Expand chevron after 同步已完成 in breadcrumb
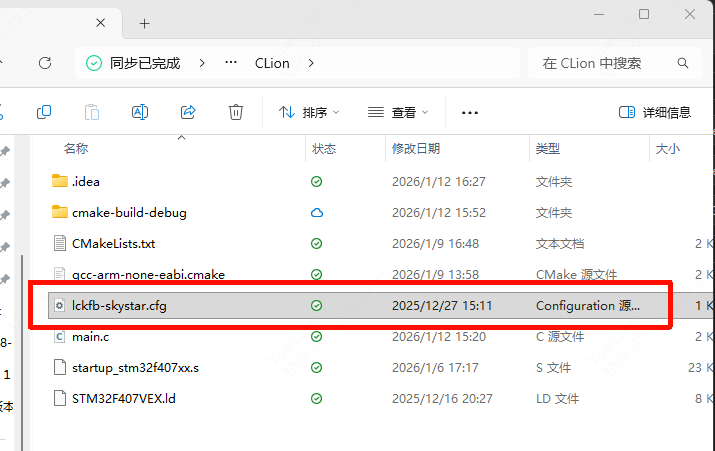The width and height of the screenshot is (715, 451). tap(202, 63)
